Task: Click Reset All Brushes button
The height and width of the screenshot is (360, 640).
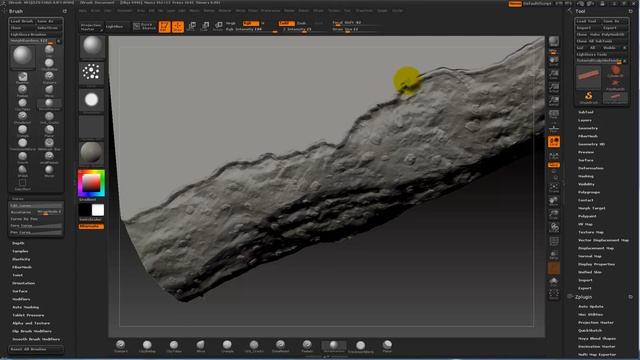Action: [36, 349]
